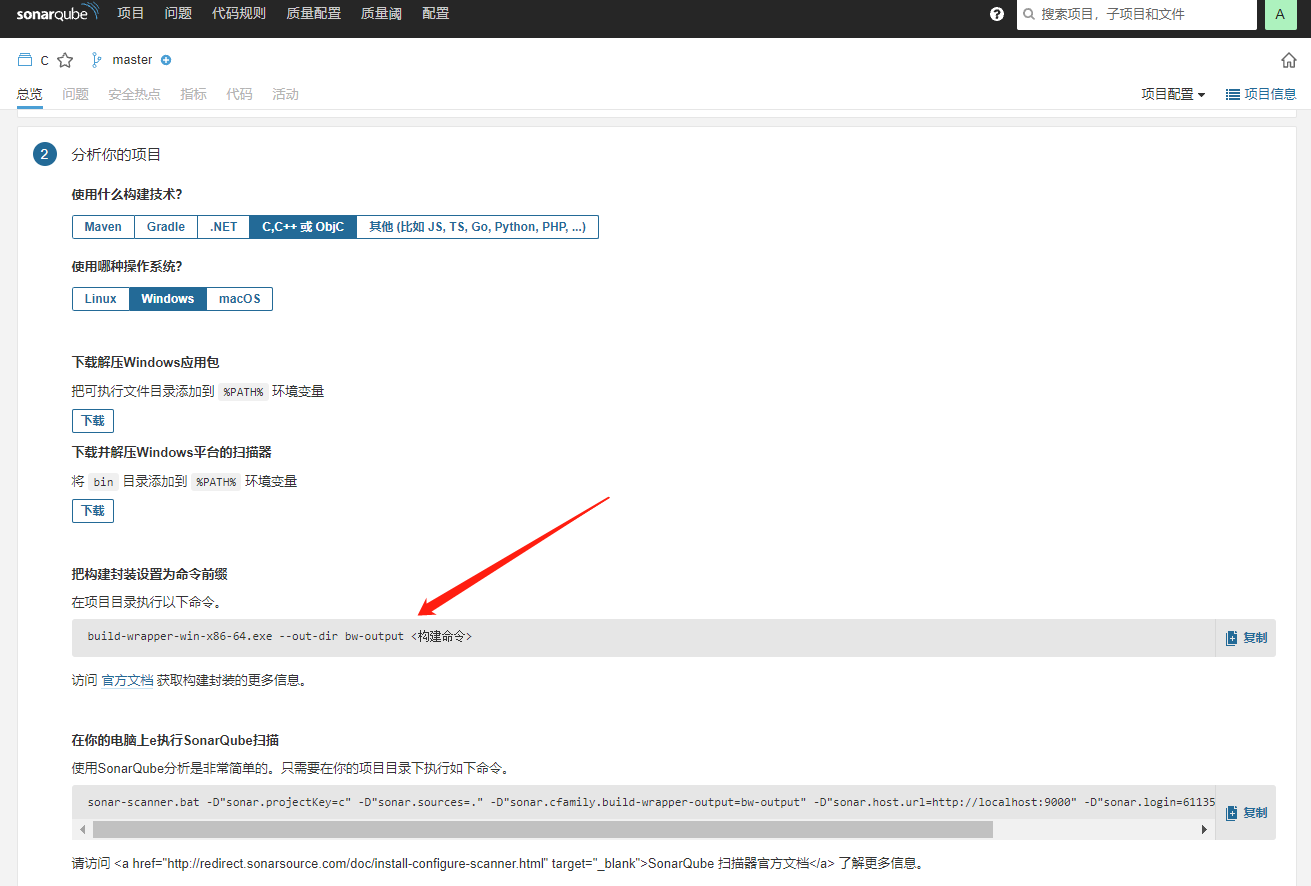Switch to the 活动 tab
This screenshot has width=1311, height=886.
tap(285, 94)
